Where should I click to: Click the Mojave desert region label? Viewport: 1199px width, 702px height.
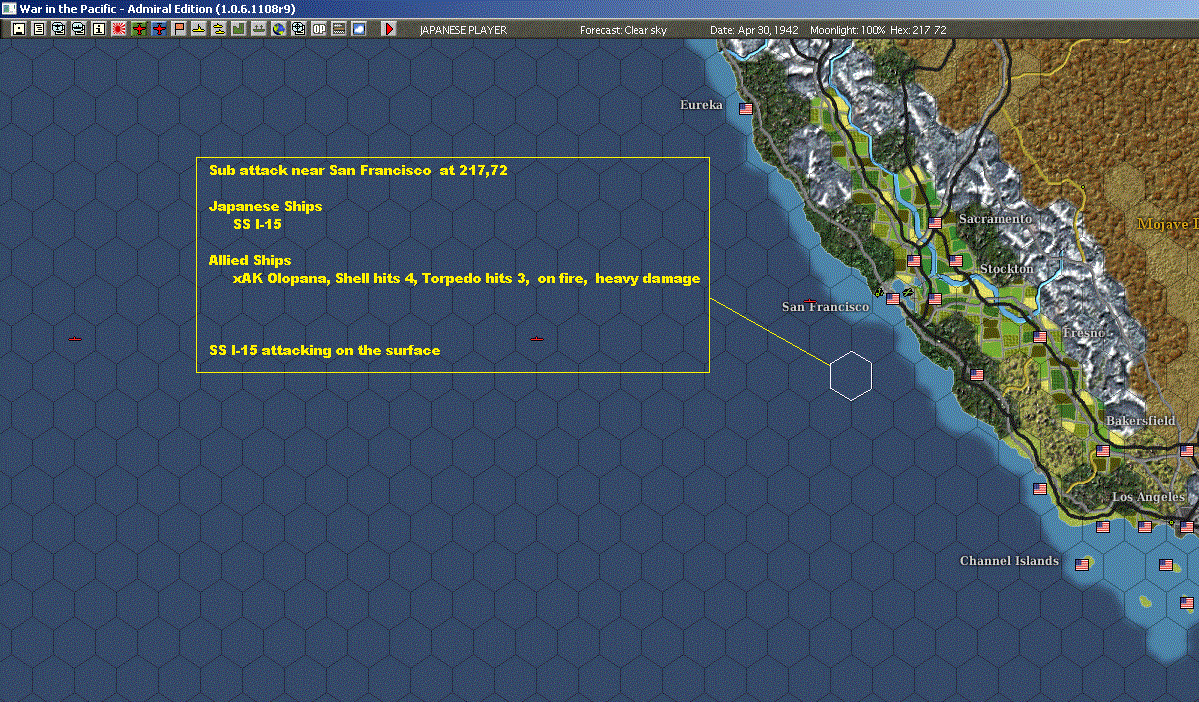(x=1167, y=224)
